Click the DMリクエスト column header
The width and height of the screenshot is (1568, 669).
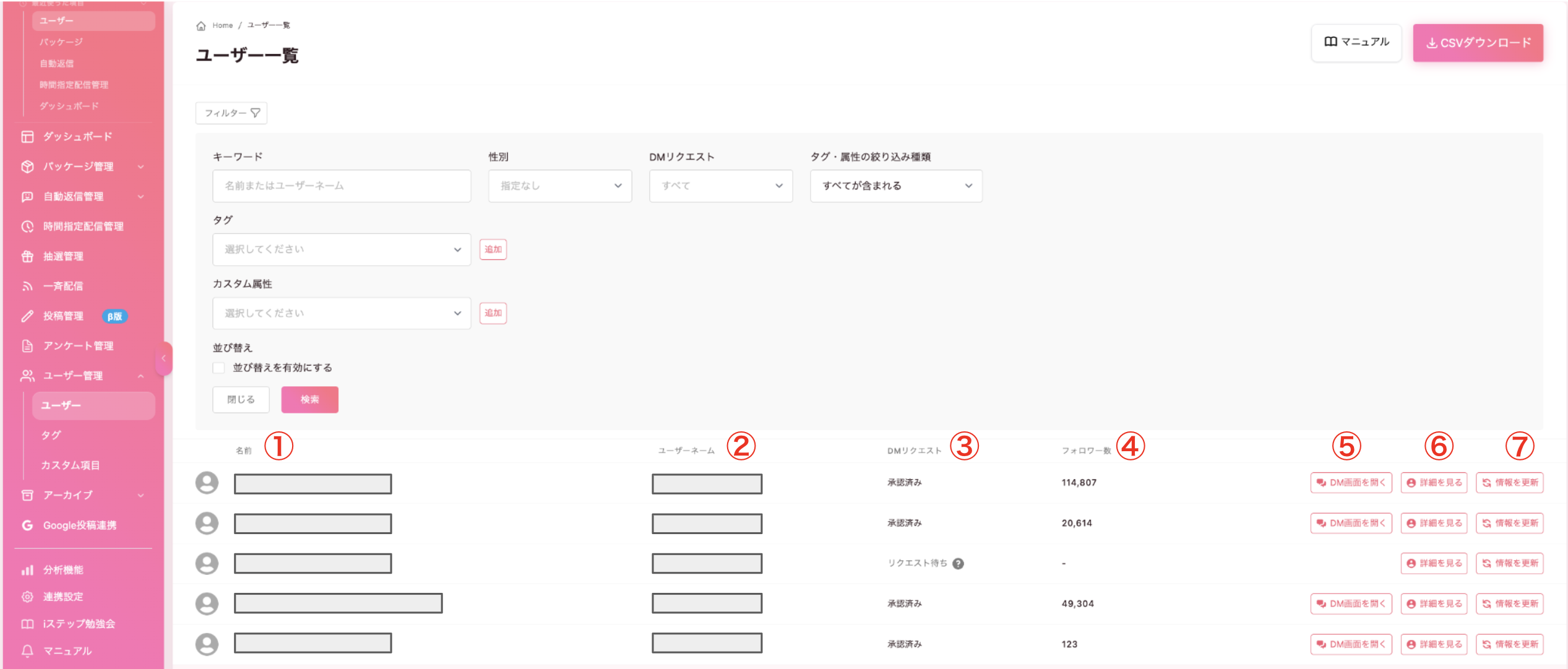click(914, 451)
